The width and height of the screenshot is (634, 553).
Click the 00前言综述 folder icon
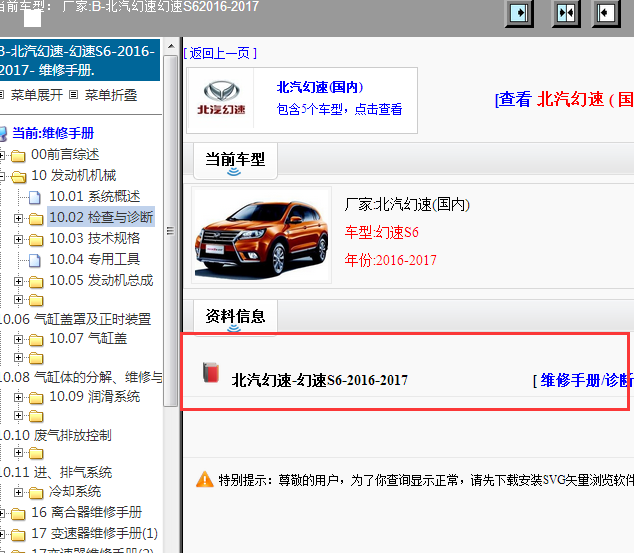click(x=18, y=155)
